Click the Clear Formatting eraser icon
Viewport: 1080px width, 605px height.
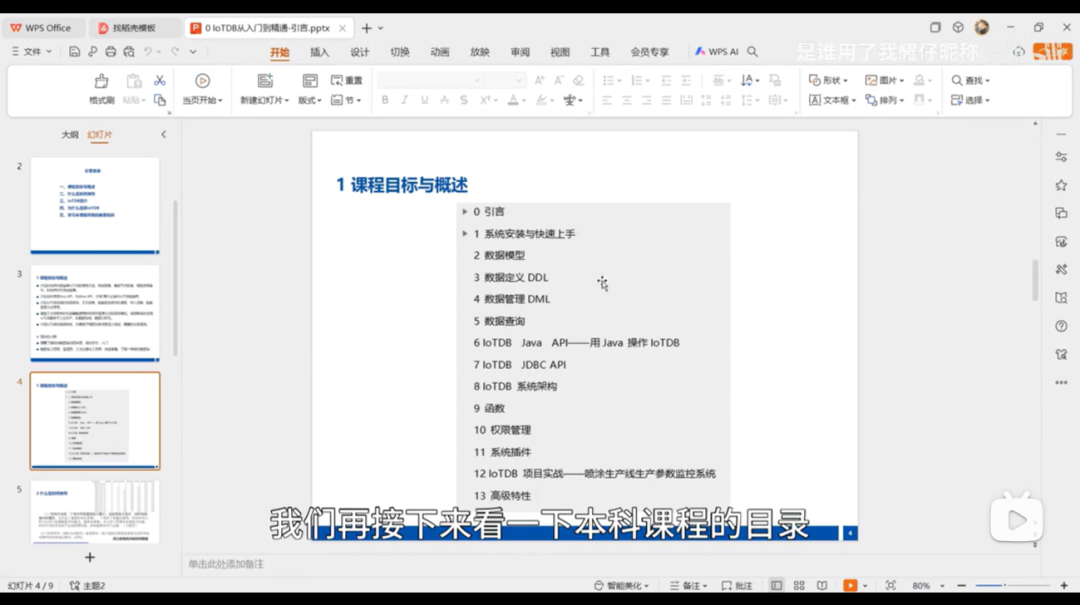[579, 81]
